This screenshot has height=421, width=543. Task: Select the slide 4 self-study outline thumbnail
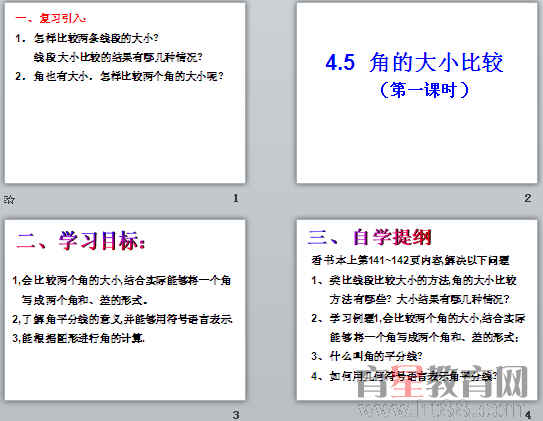click(417, 310)
